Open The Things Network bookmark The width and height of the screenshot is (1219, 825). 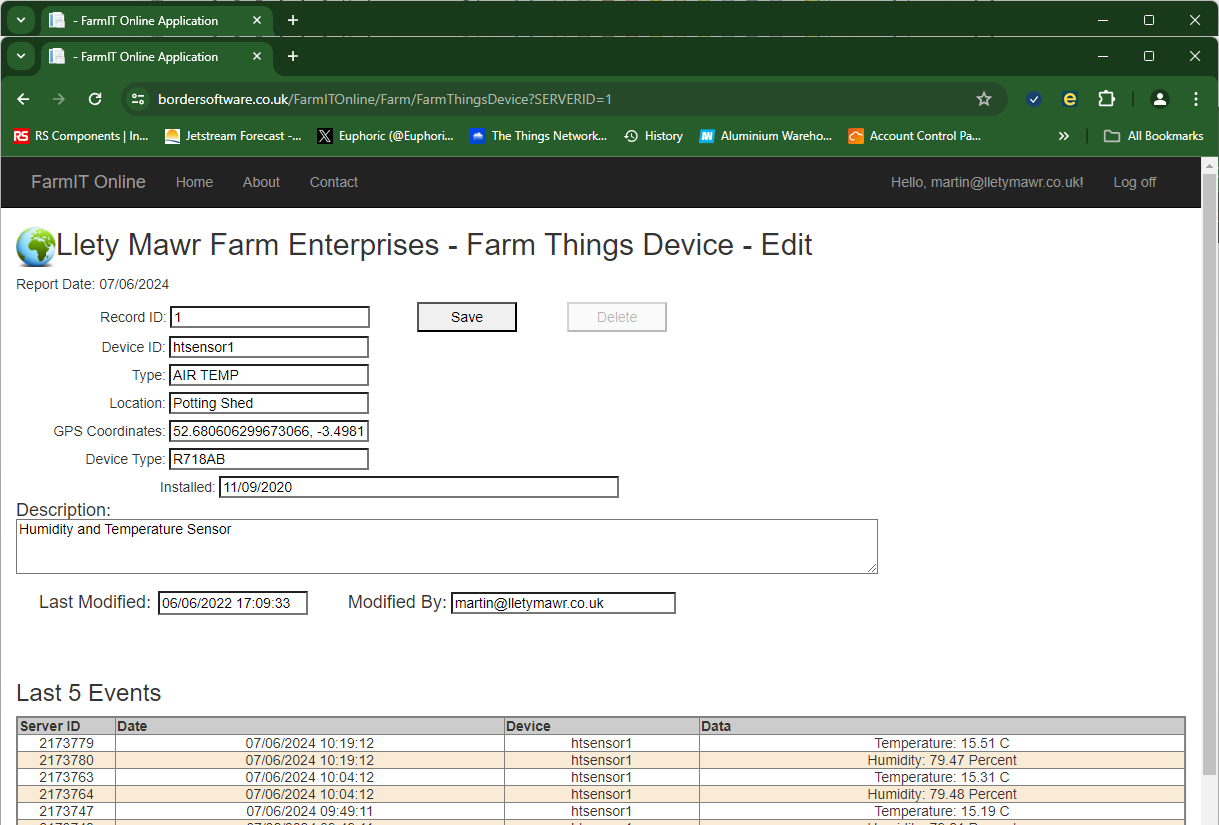click(539, 136)
